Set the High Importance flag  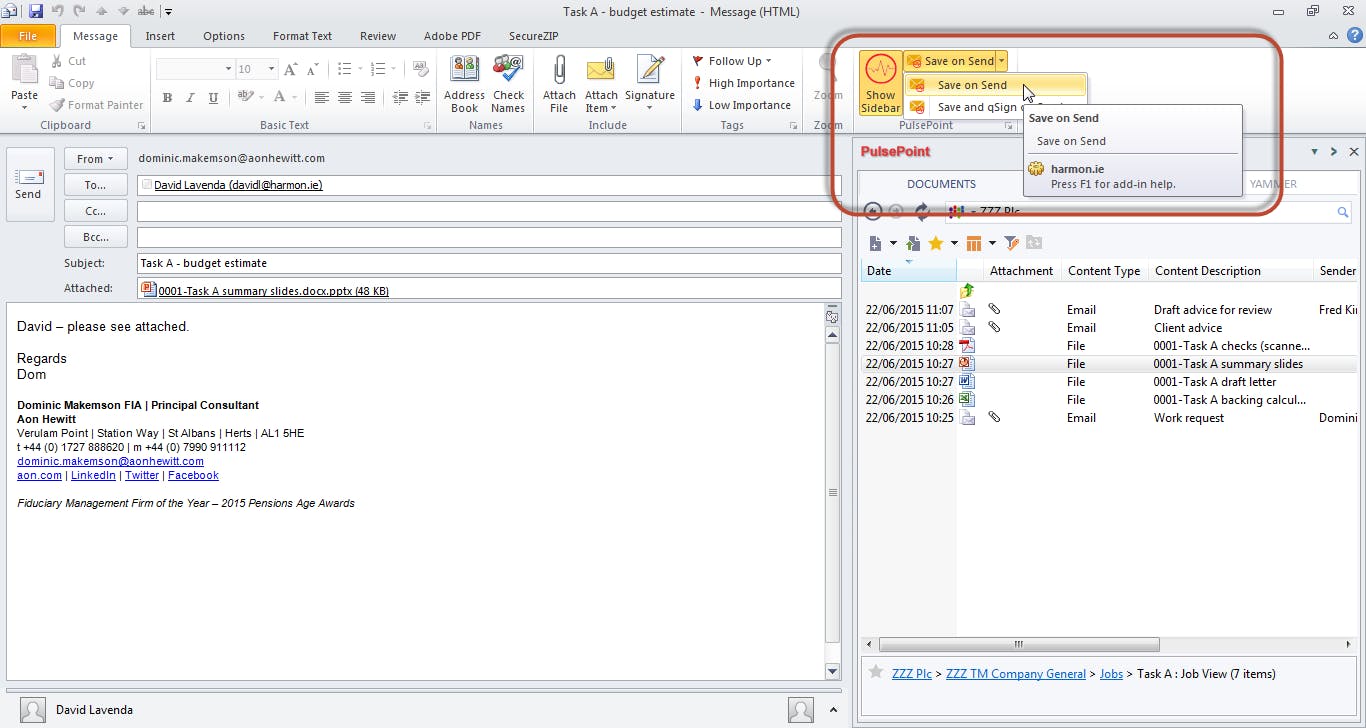click(x=743, y=83)
